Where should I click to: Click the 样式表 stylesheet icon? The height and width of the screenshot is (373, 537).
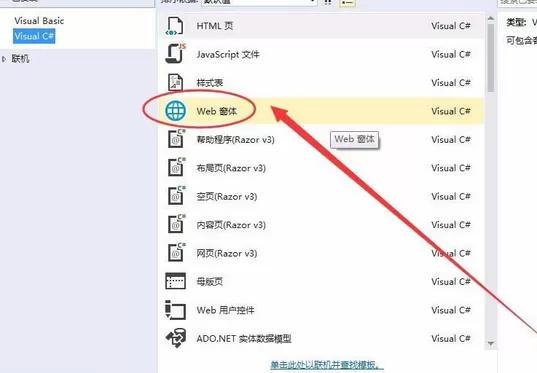(175, 83)
